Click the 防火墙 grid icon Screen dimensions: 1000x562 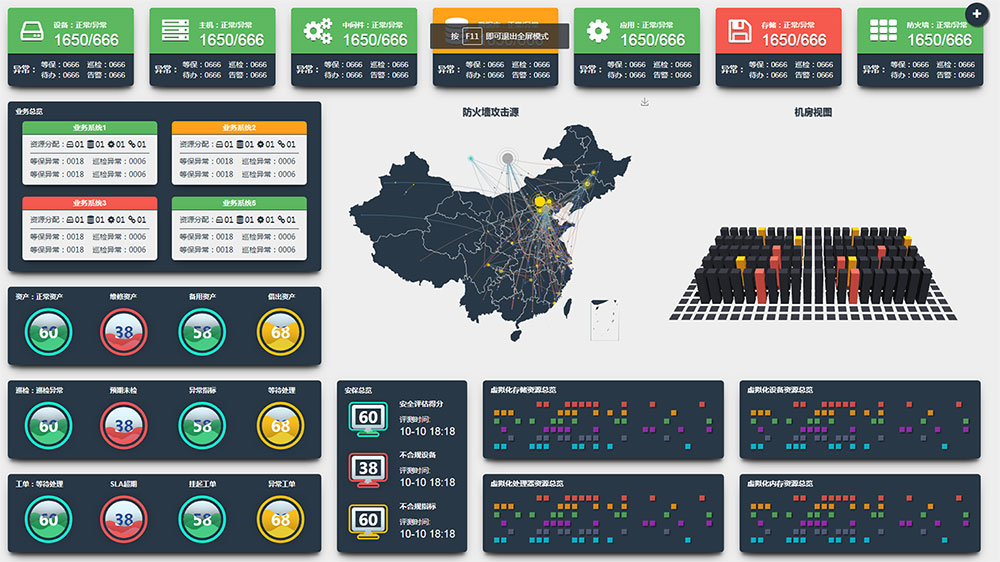[x=883, y=32]
